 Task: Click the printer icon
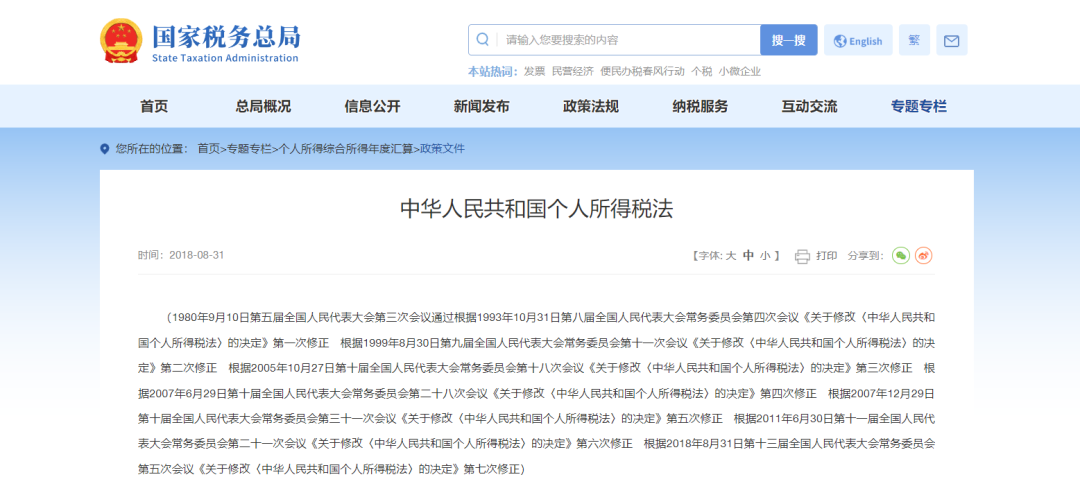[x=802, y=256]
